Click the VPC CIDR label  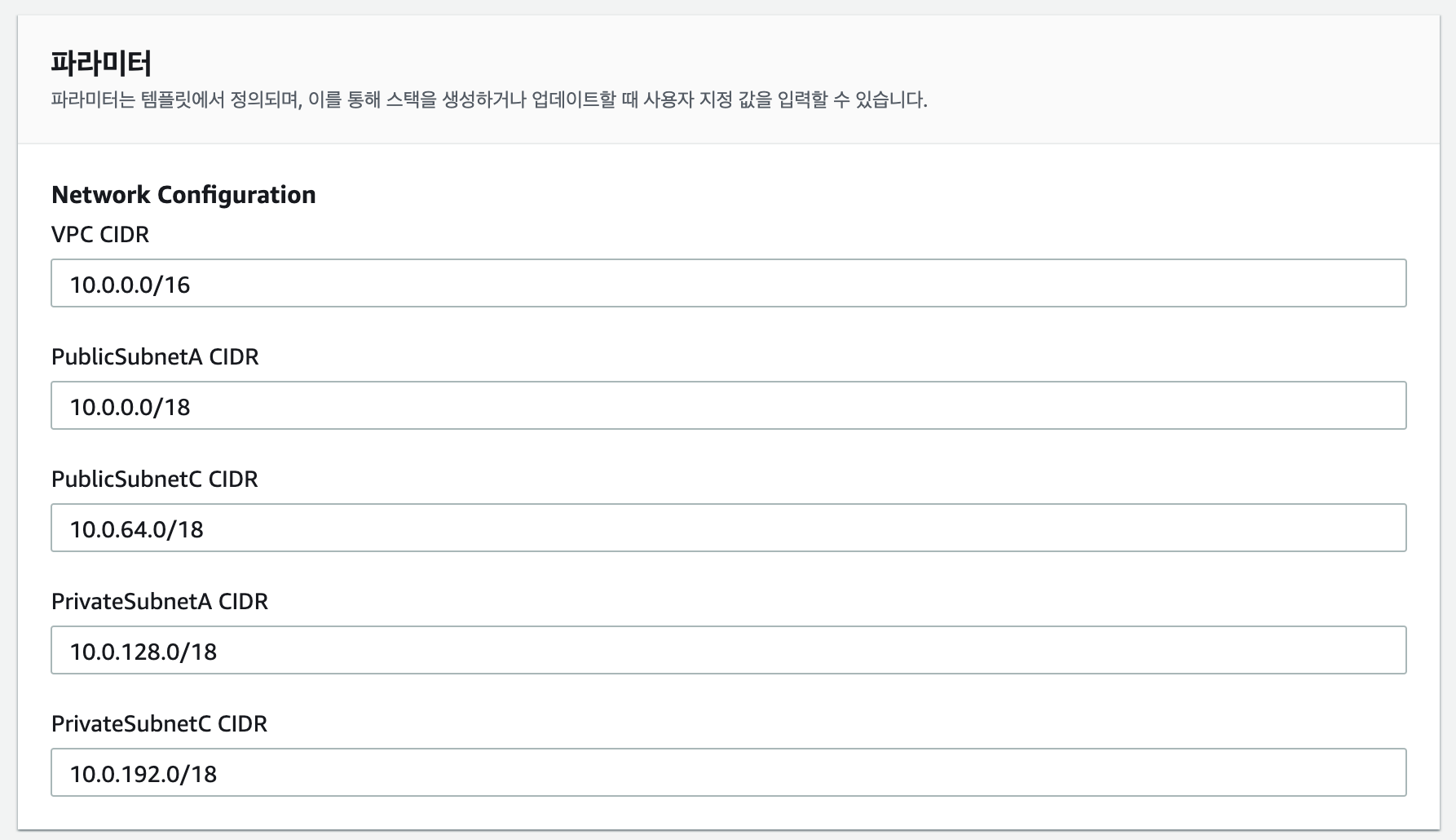pyautogui.click(x=100, y=234)
